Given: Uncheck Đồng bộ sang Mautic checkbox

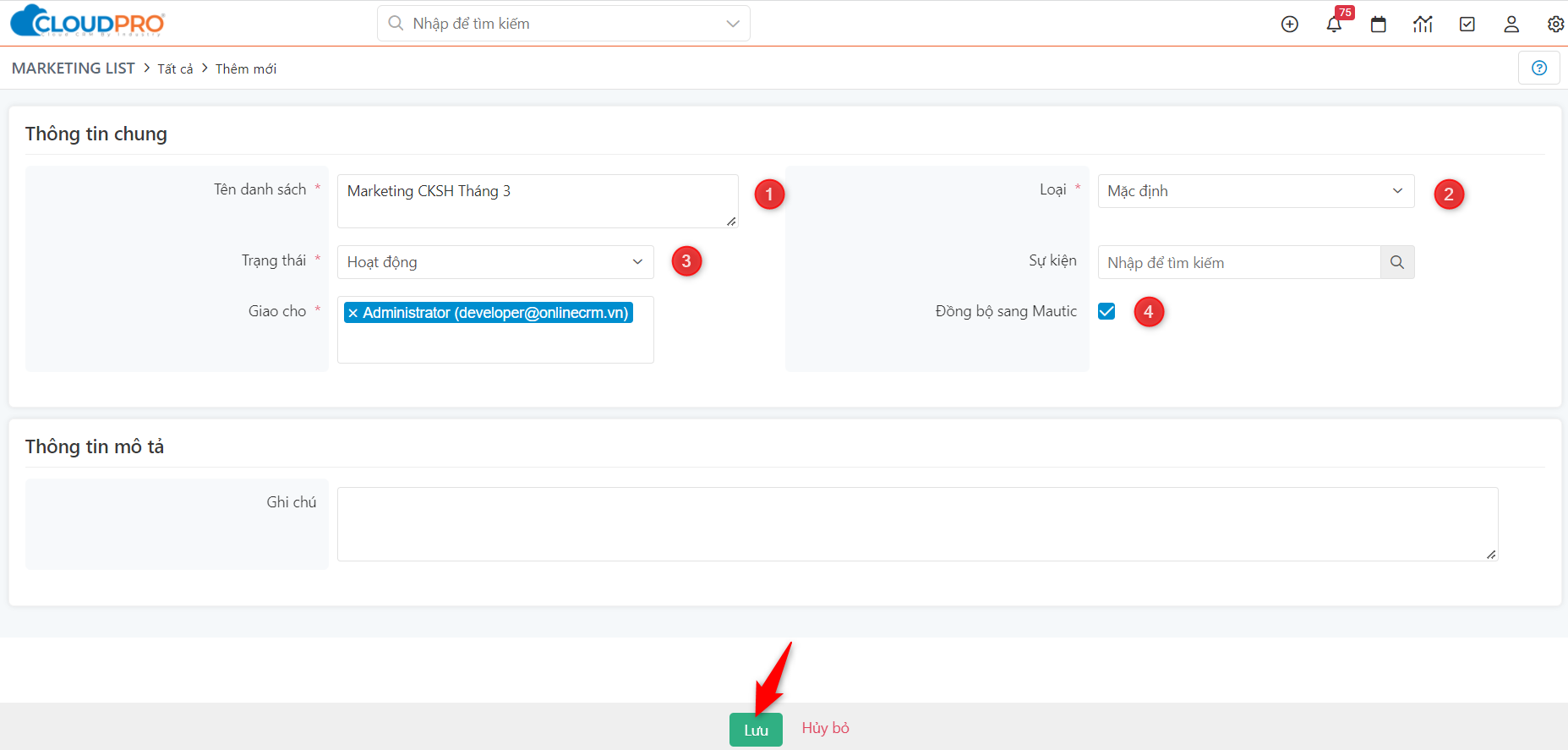Looking at the screenshot, I should [x=1106, y=311].
